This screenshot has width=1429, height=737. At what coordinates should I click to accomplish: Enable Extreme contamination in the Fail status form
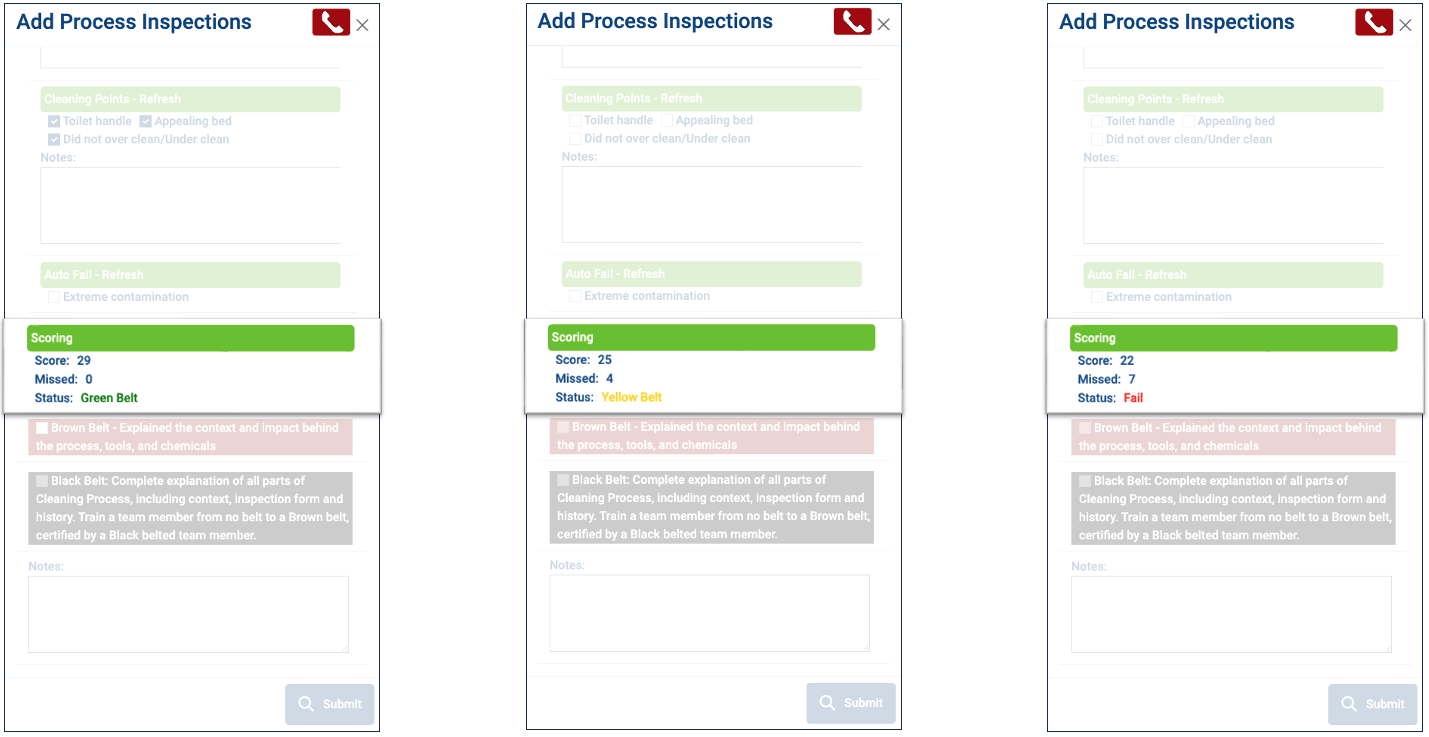pyautogui.click(x=1098, y=297)
